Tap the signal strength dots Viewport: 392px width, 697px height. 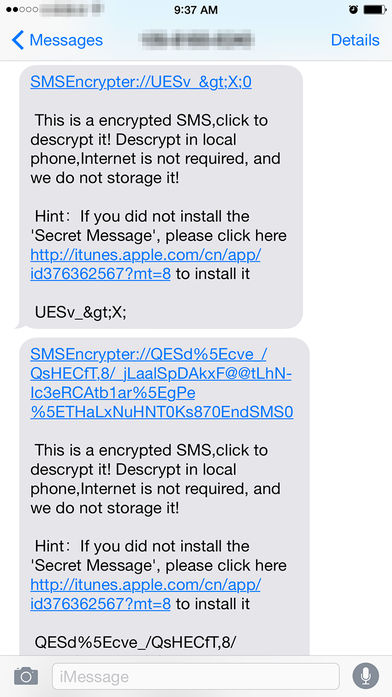click(22, 9)
